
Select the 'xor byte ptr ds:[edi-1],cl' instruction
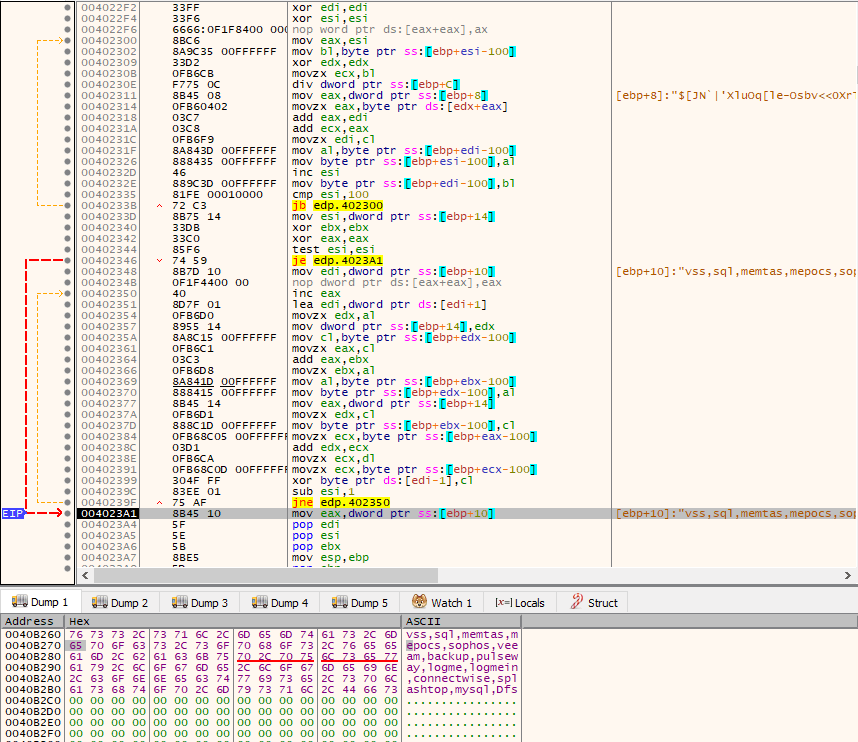(382, 480)
